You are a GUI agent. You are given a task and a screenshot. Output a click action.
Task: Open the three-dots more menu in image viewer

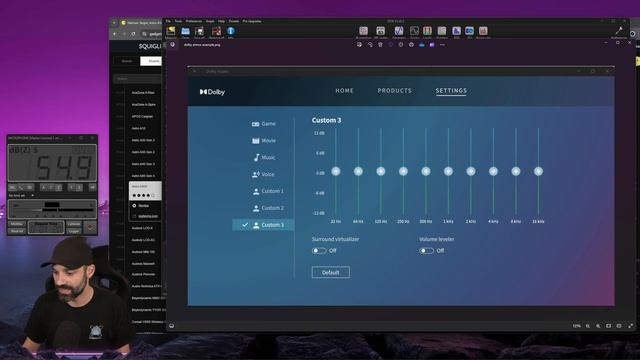point(442,45)
